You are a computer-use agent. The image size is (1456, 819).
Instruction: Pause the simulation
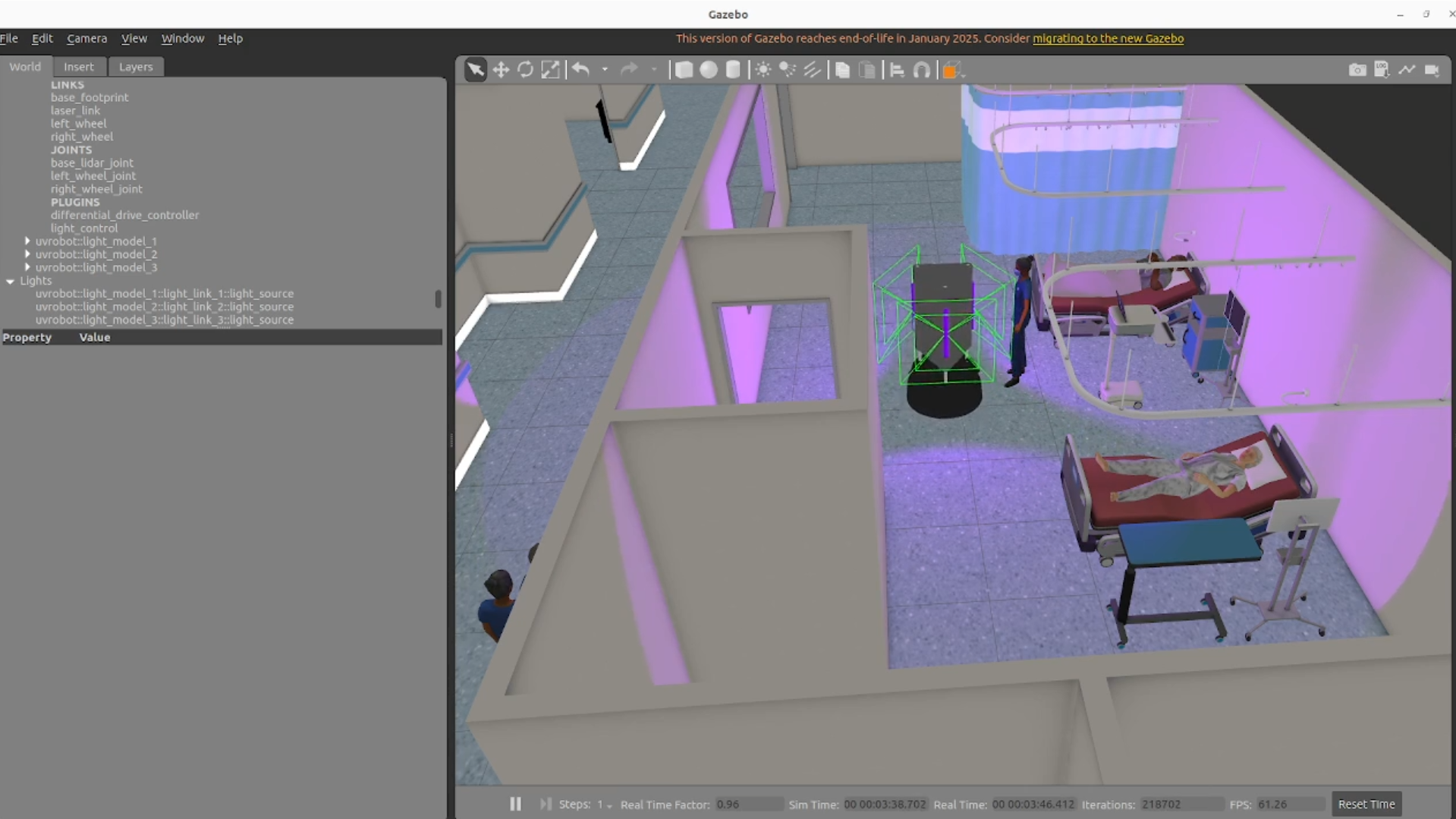click(515, 804)
